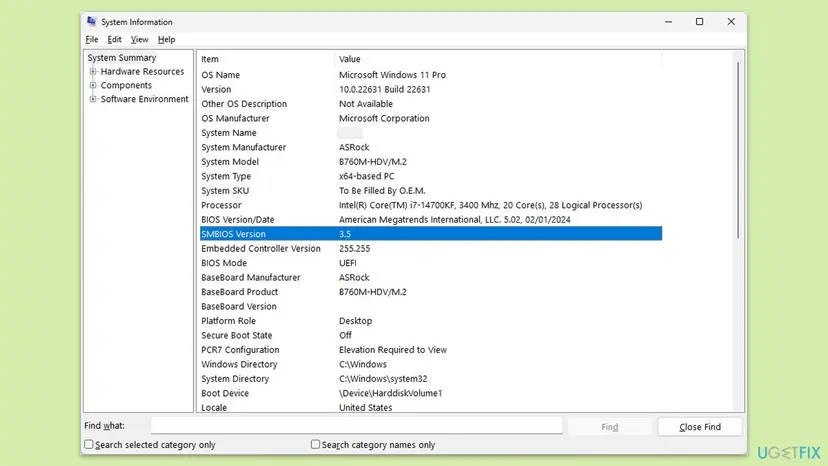The height and width of the screenshot is (466, 828).
Task: Click the To Be Filled By O.E.M. value
Action: point(382,191)
